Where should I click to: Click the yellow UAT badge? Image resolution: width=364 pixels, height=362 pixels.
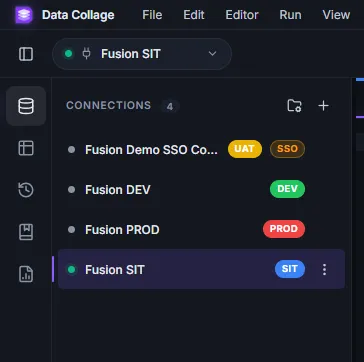(x=245, y=149)
